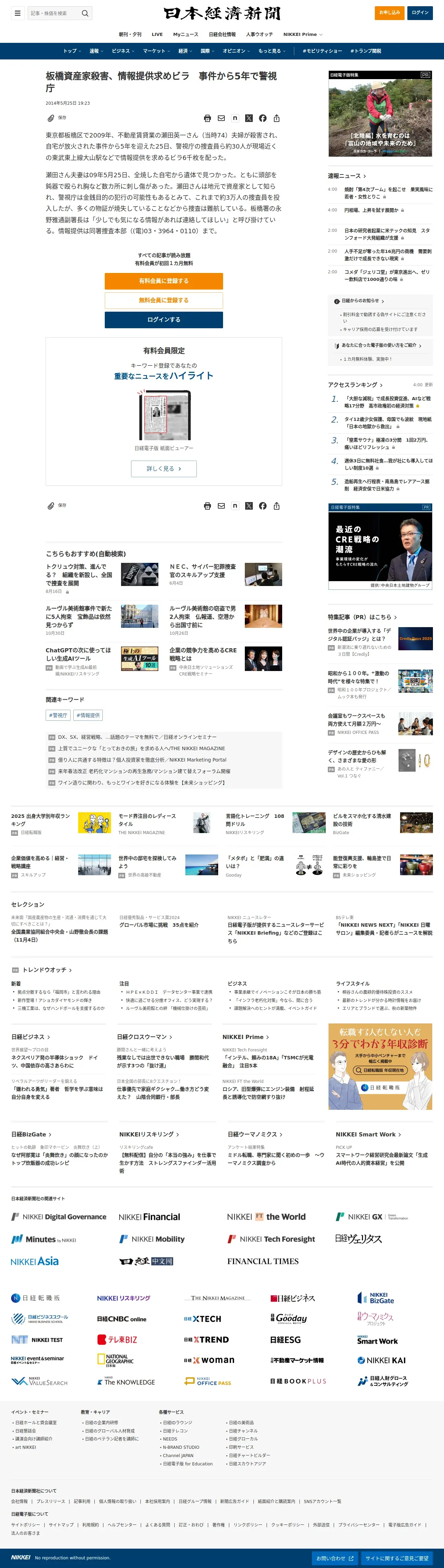Open the 最近のCRE戦略の潮流 ad banner

pyautogui.click(x=380, y=546)
